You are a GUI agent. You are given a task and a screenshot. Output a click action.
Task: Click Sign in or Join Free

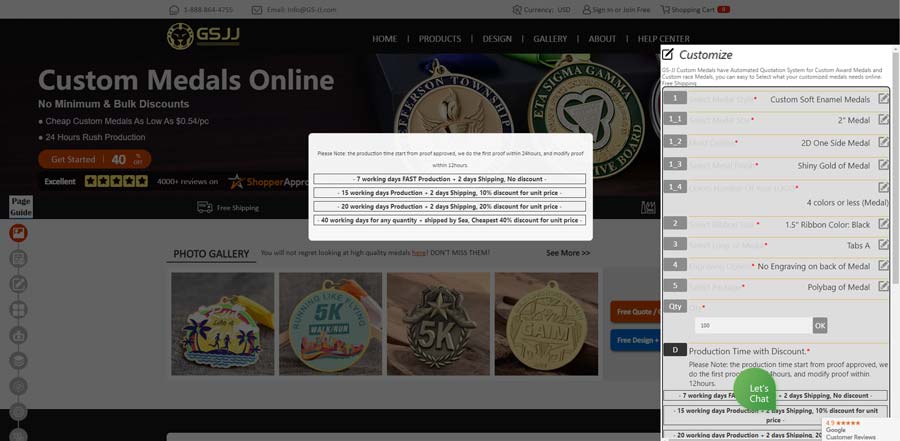coord(621,10)
